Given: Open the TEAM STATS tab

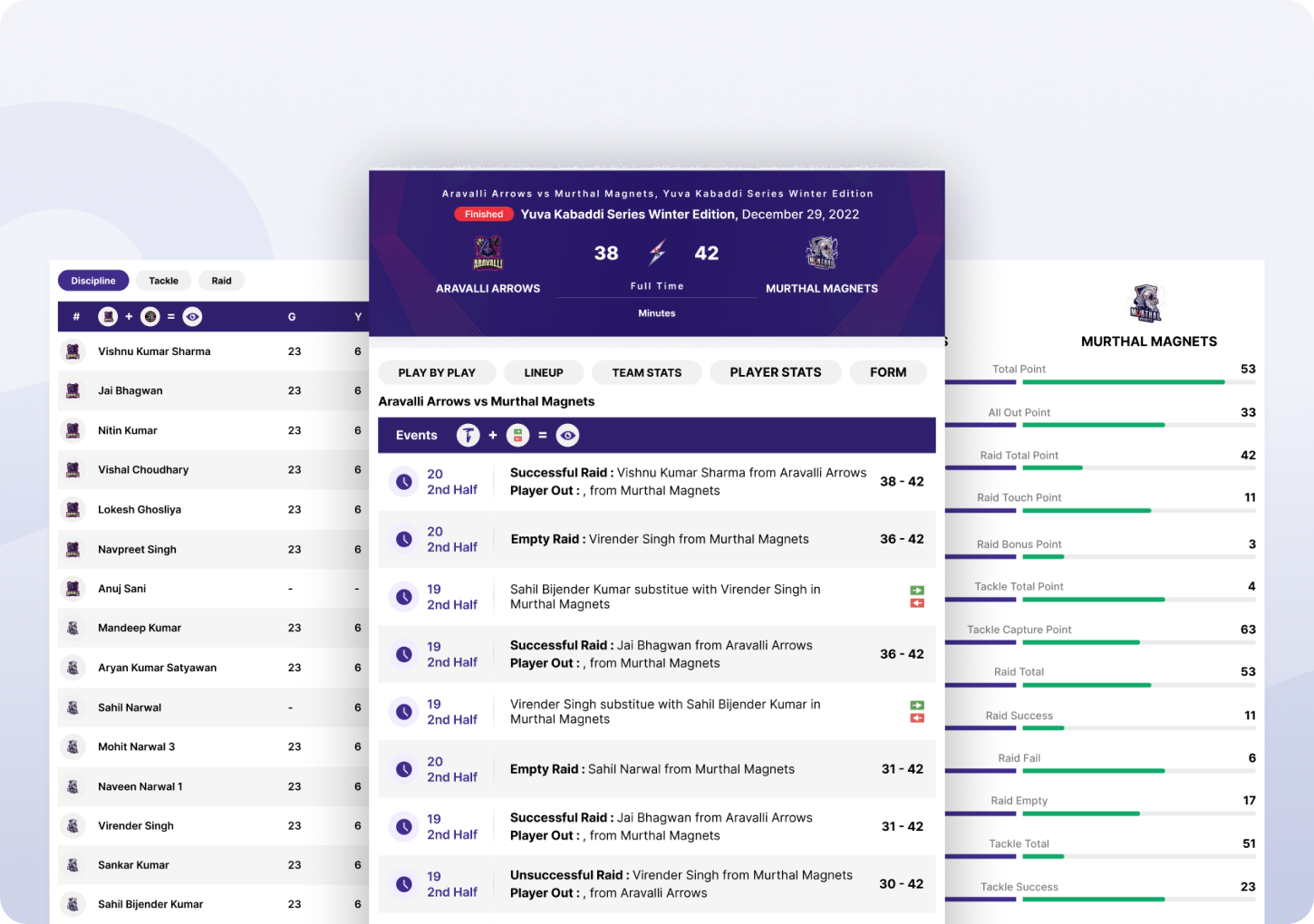Looking at the screenshot, I should point(647,372).
